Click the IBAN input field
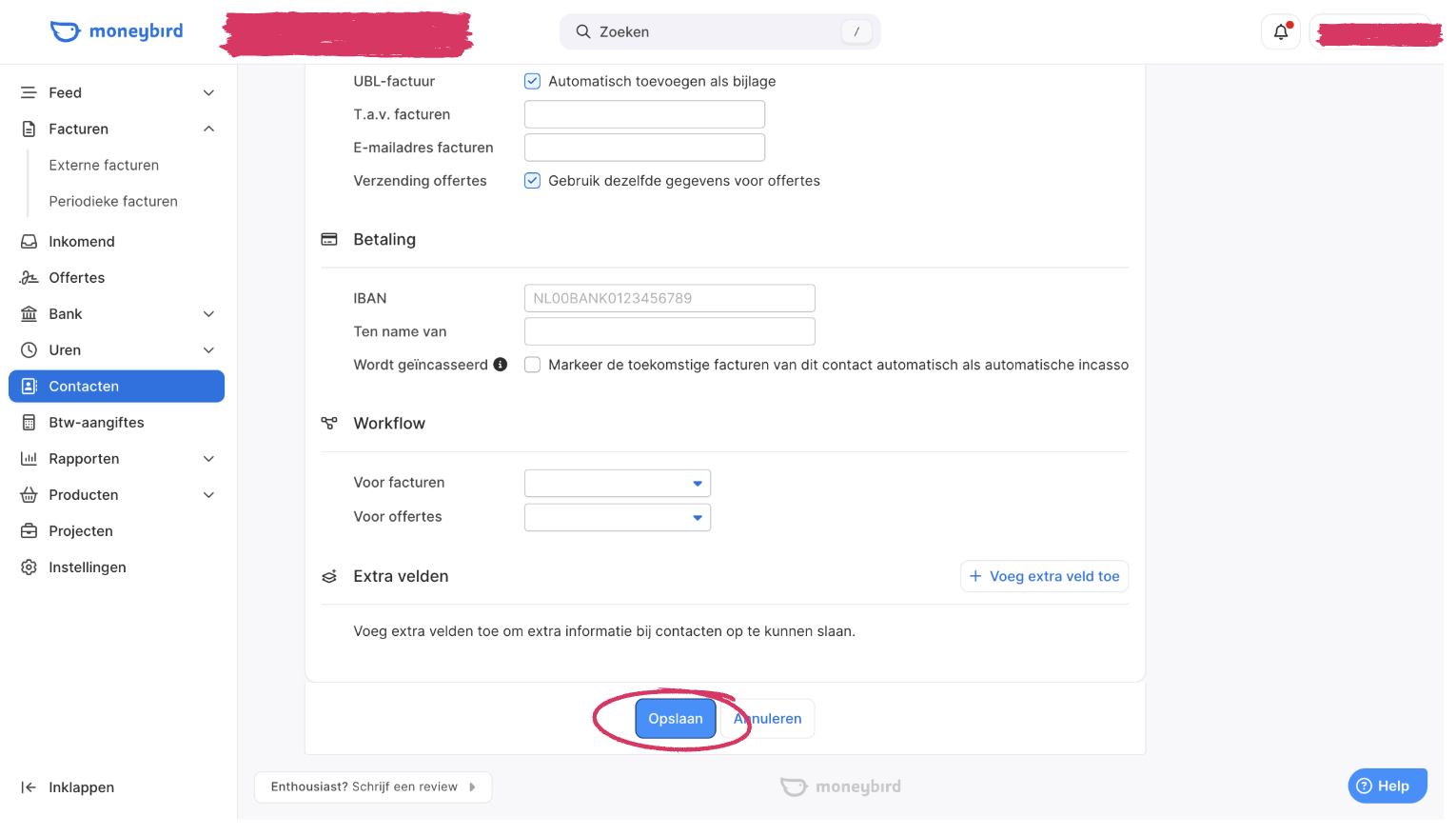 tap(670, 298)
